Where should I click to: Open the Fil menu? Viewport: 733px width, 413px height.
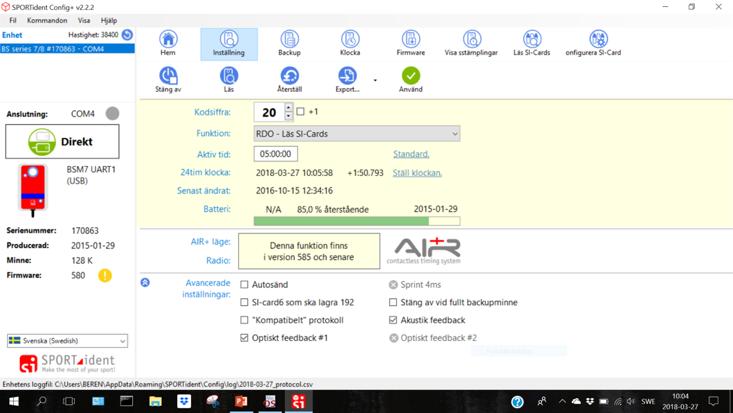[13, 20]
